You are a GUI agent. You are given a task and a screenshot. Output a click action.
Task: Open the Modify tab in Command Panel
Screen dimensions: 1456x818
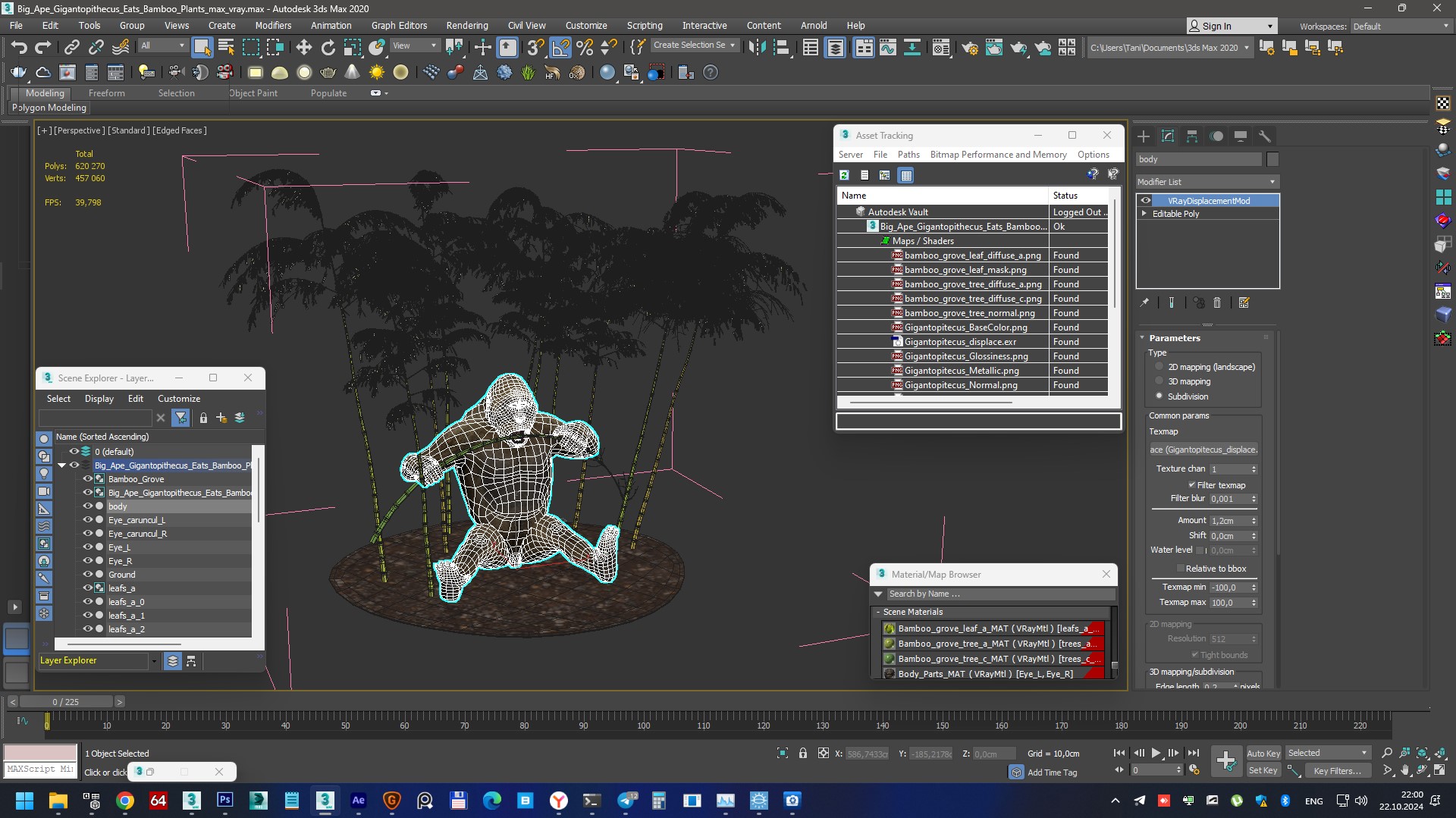click(x=1168, y=136)
